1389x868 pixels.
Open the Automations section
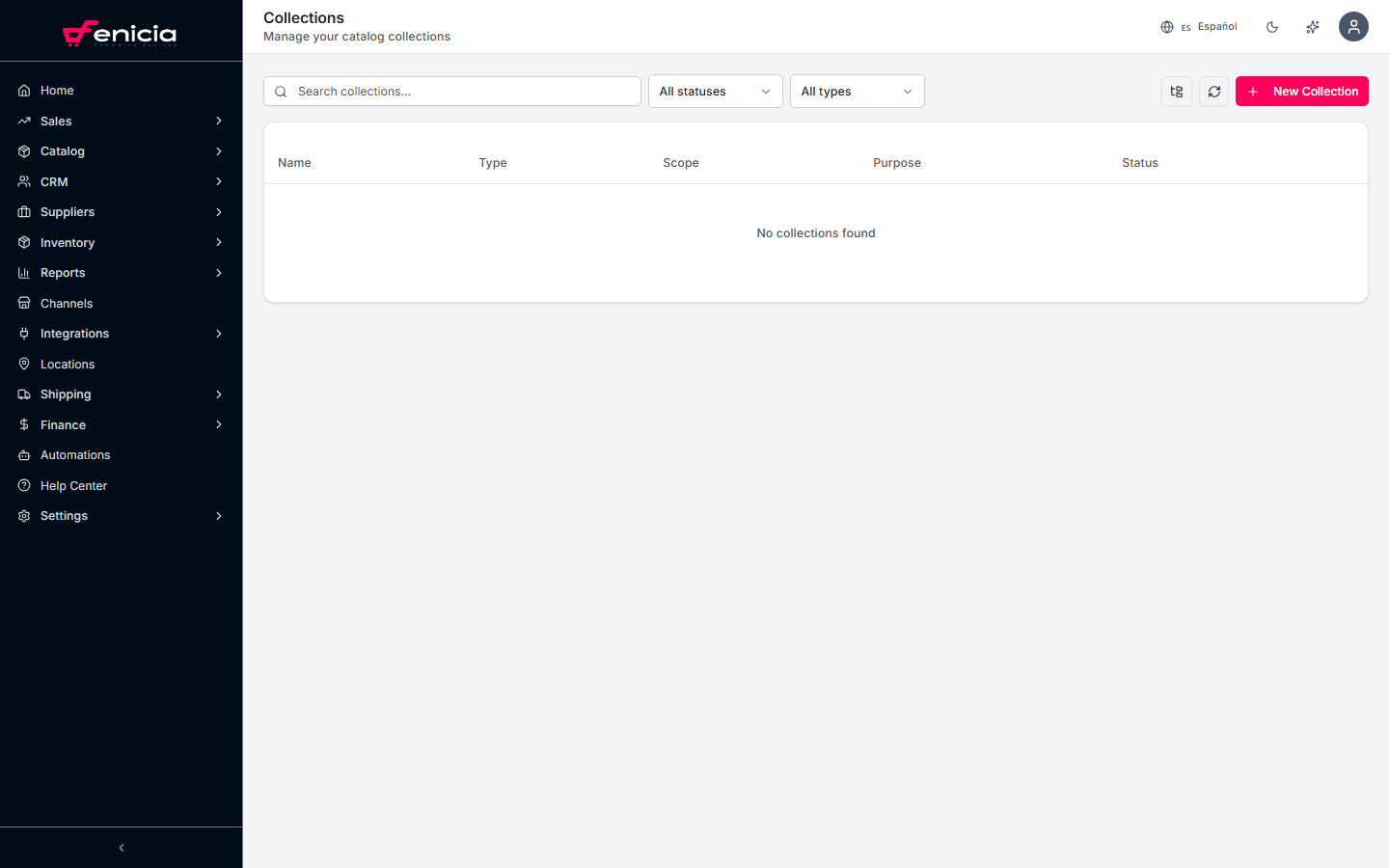(x=74, y=454)
